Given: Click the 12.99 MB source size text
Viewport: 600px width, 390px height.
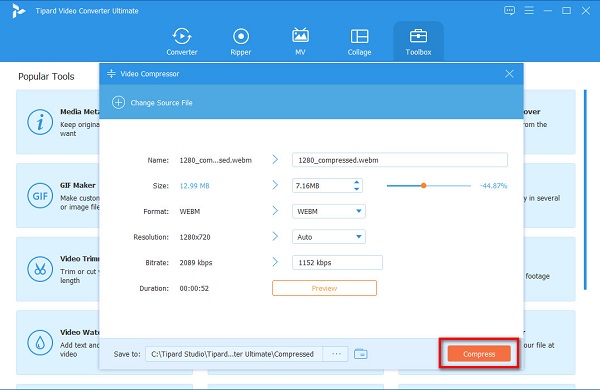Looking at the screenshot, I should point(194,186).
